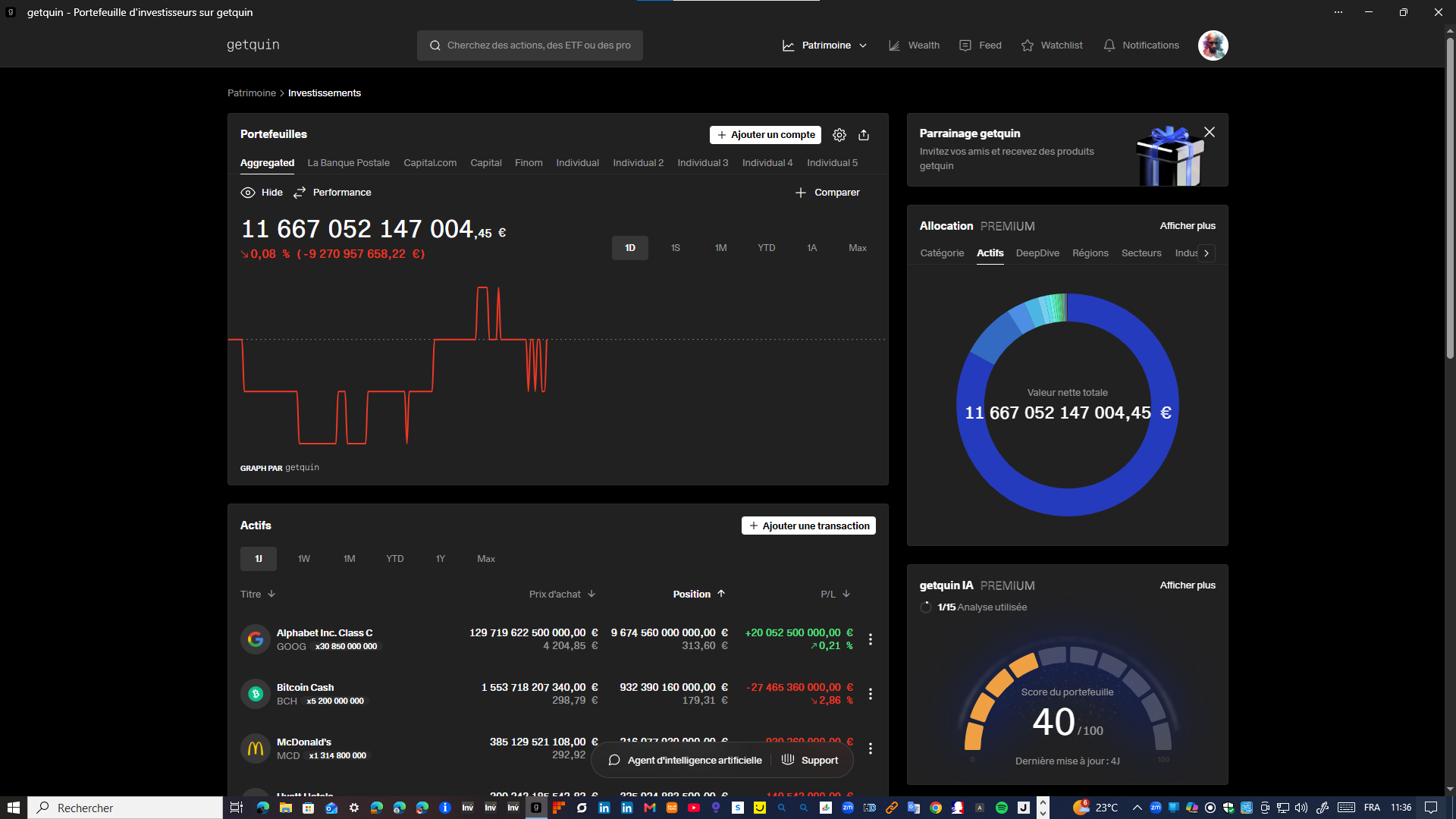Open the Feed icon in header
Screen dimensions: 1456x819
click(x=981, y=45)
